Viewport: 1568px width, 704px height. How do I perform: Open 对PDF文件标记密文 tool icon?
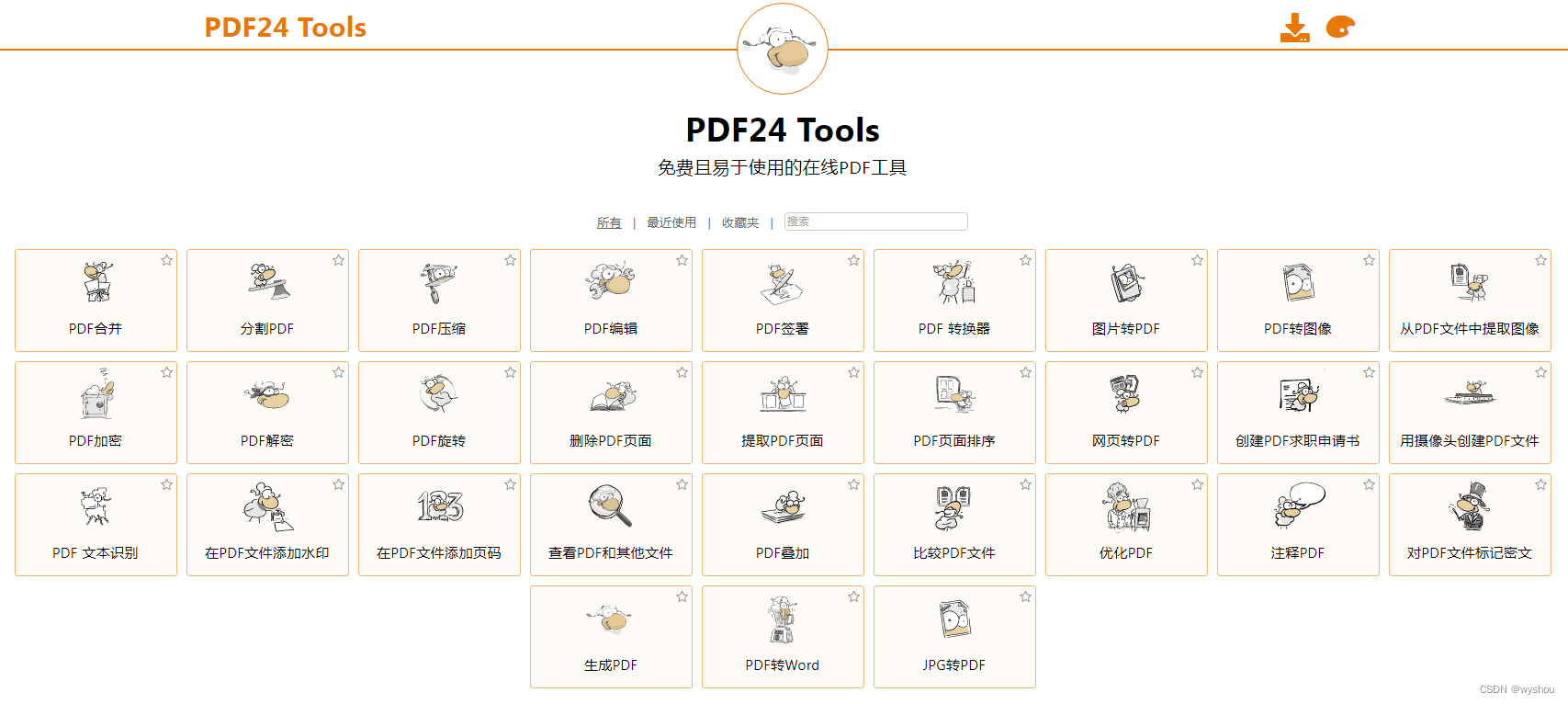(1470, 506)
